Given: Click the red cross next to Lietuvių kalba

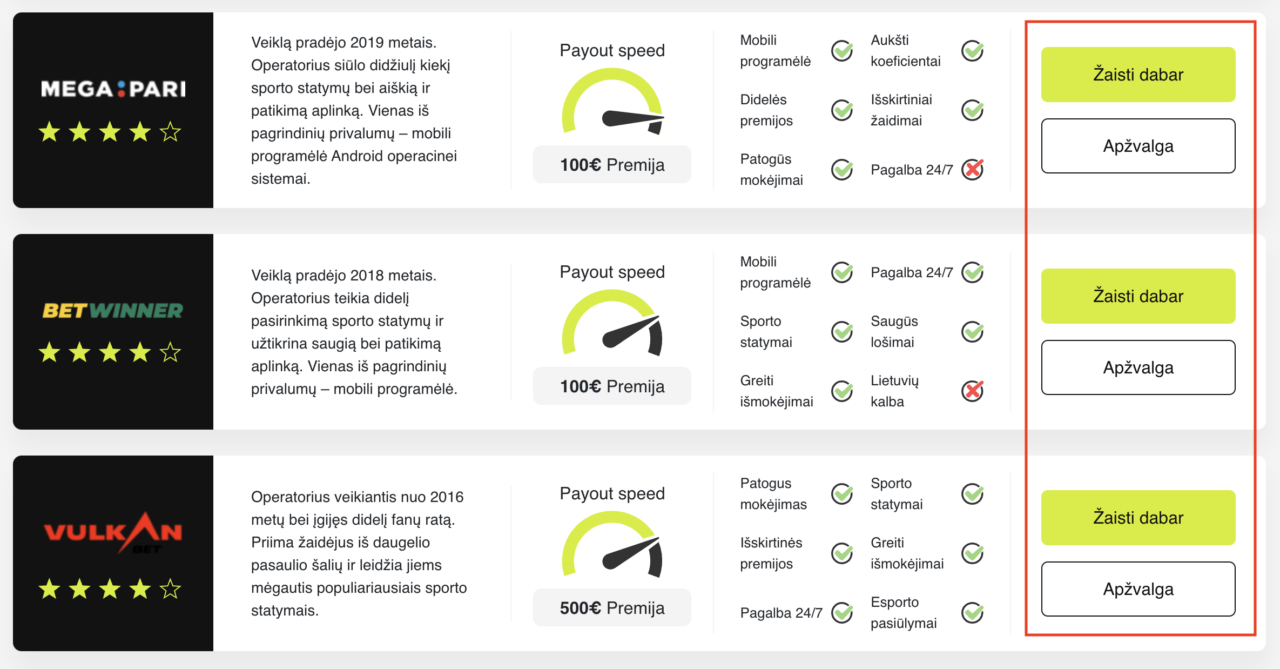Looking at the screenshot, I should [972, 391].
